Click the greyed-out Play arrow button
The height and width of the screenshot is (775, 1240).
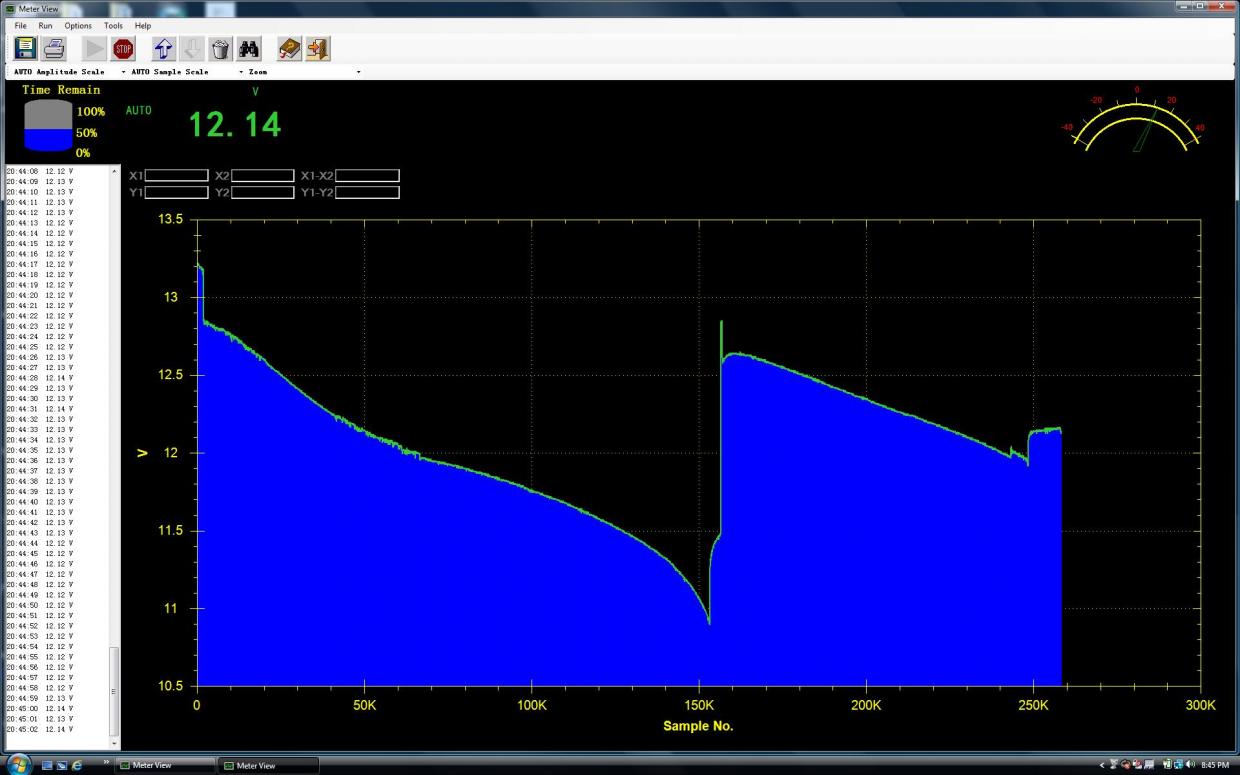(95, 48)
